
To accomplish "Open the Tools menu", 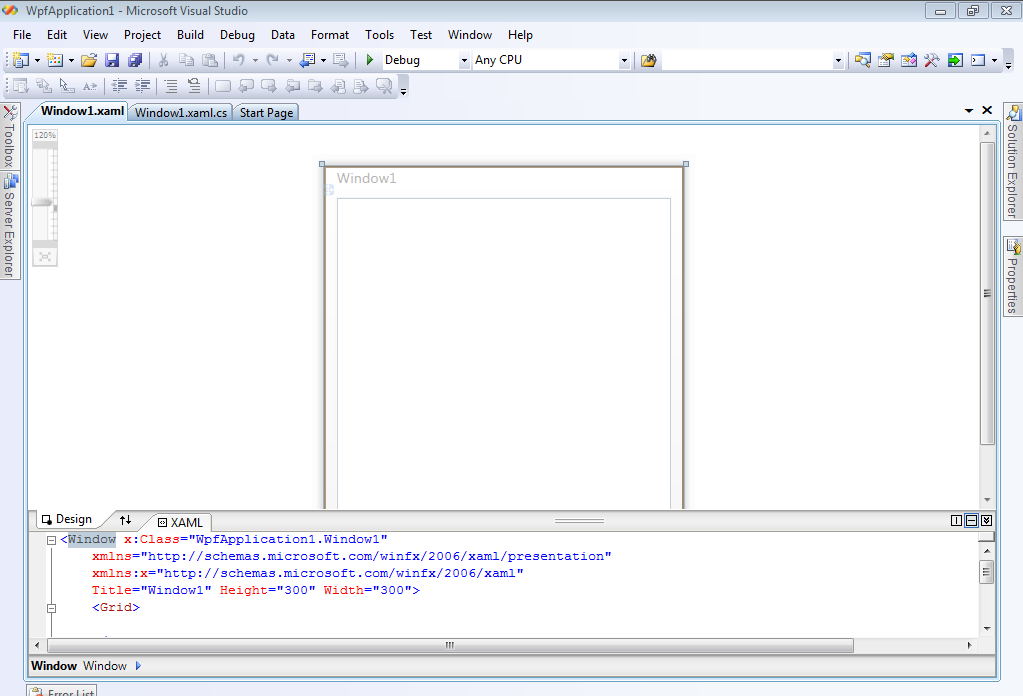I will [379, 35].
